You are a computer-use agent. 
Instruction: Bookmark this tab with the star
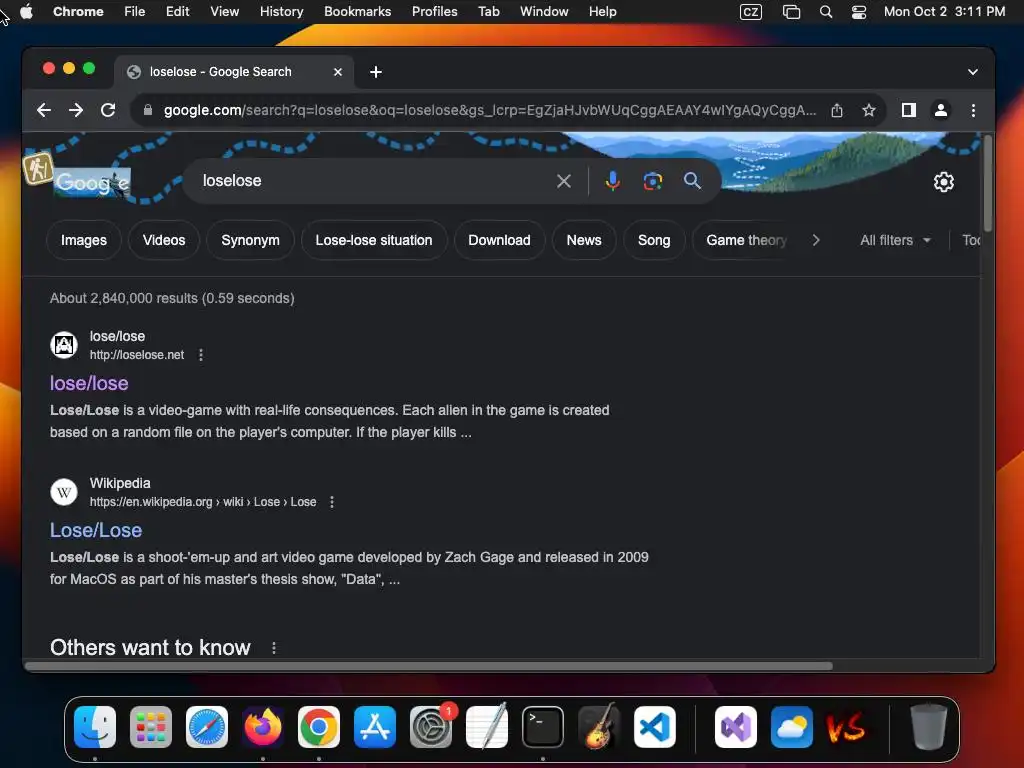click(869, 110)
